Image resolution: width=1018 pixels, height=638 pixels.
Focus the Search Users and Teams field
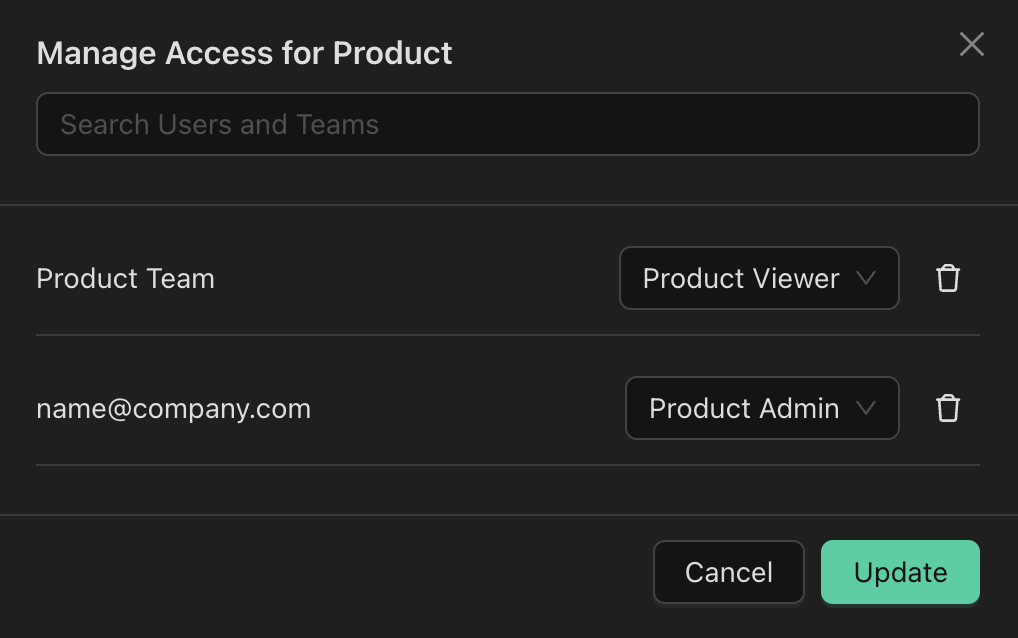coord(507,124)
